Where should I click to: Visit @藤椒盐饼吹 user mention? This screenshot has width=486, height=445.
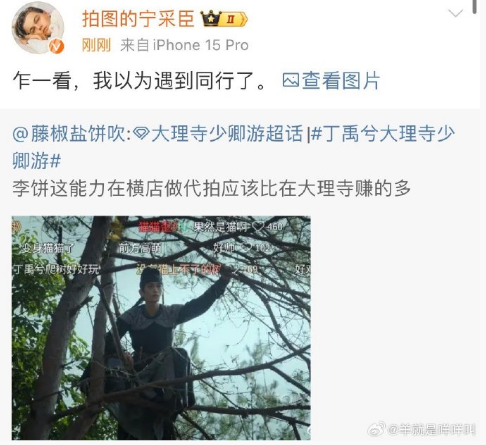(69, 134)
